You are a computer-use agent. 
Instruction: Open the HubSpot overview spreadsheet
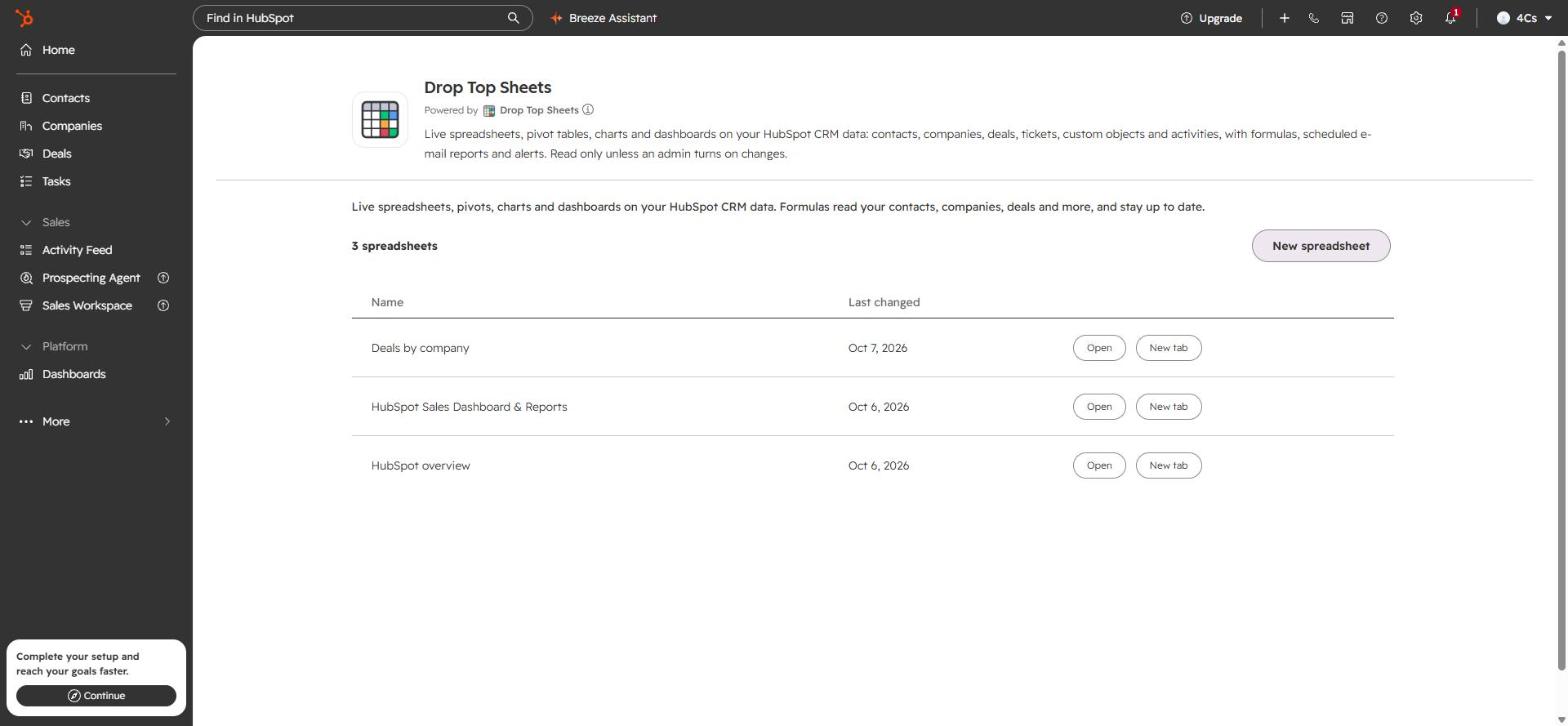click(1099, 466)
